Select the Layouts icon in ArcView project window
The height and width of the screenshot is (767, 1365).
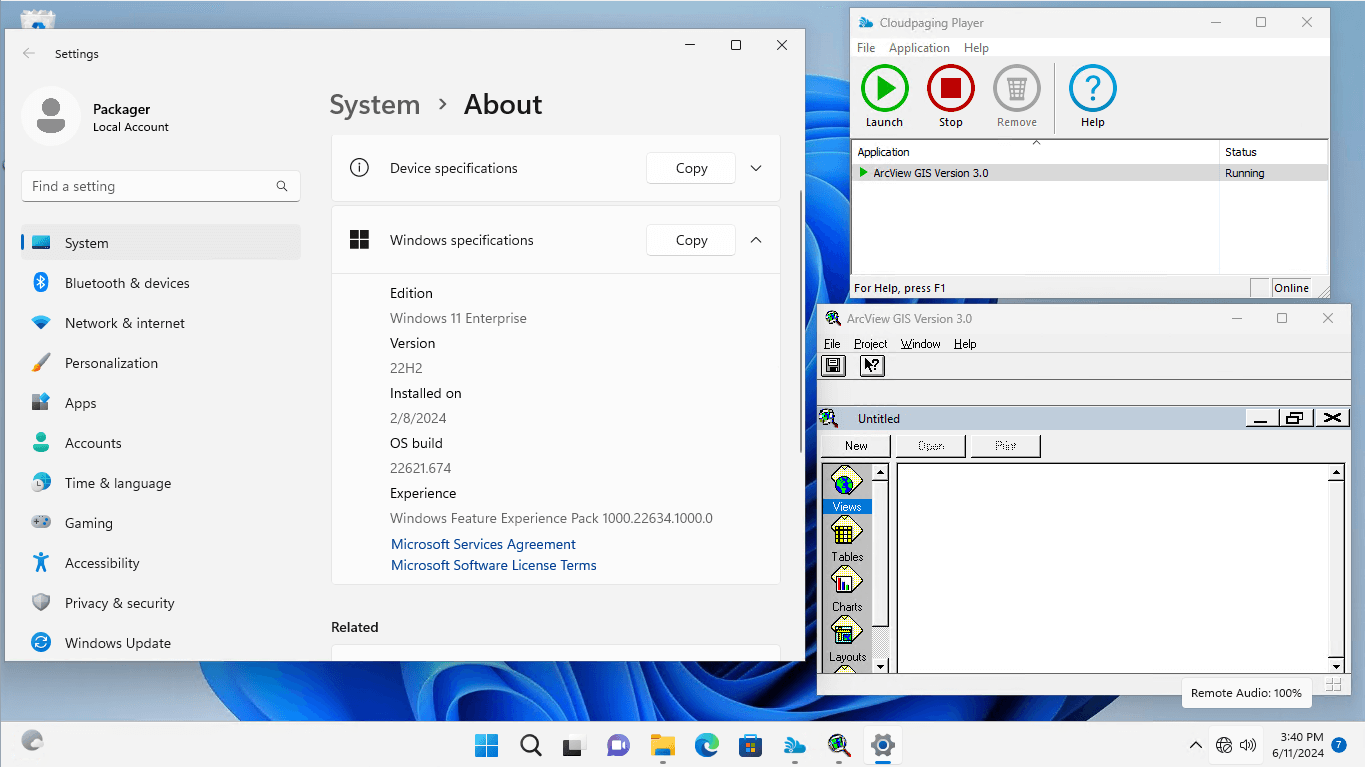(847, 639)
